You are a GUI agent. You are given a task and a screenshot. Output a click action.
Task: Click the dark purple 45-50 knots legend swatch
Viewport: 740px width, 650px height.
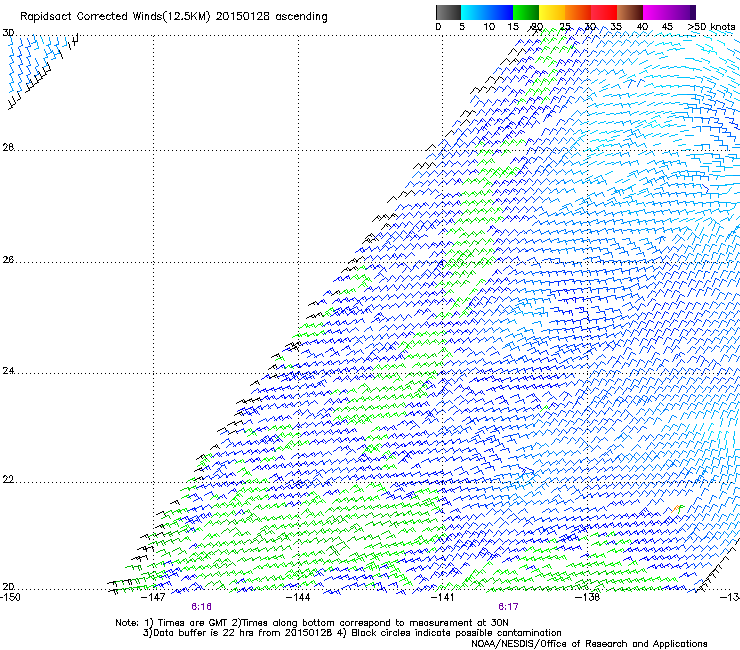[682, 12]
